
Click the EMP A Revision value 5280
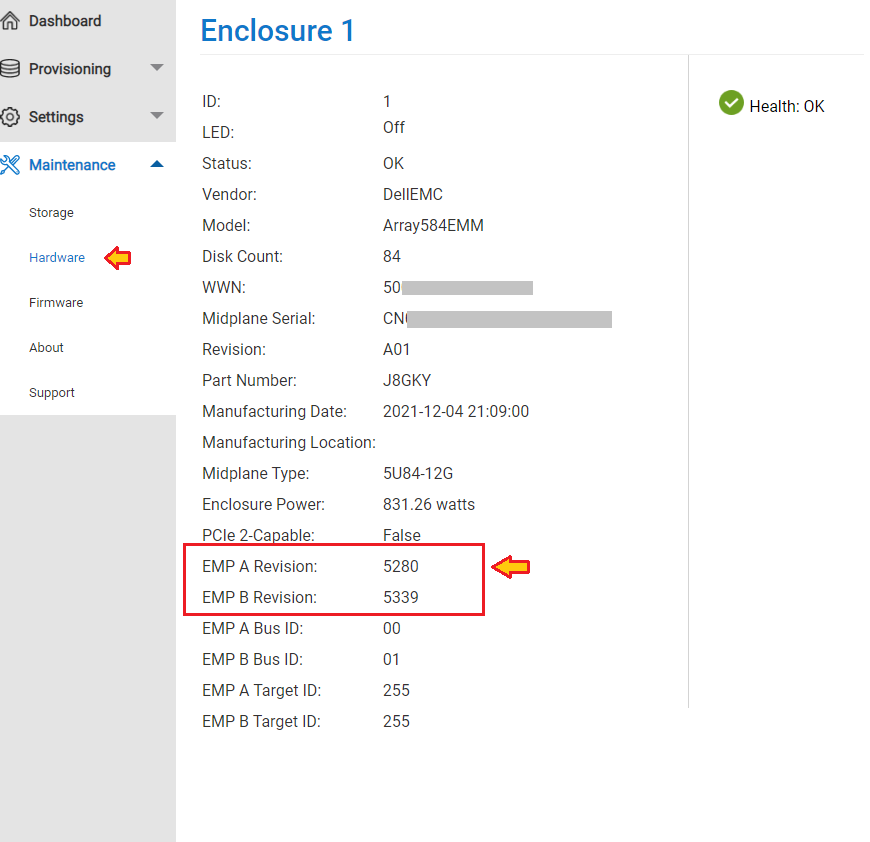tap(398, 566)
